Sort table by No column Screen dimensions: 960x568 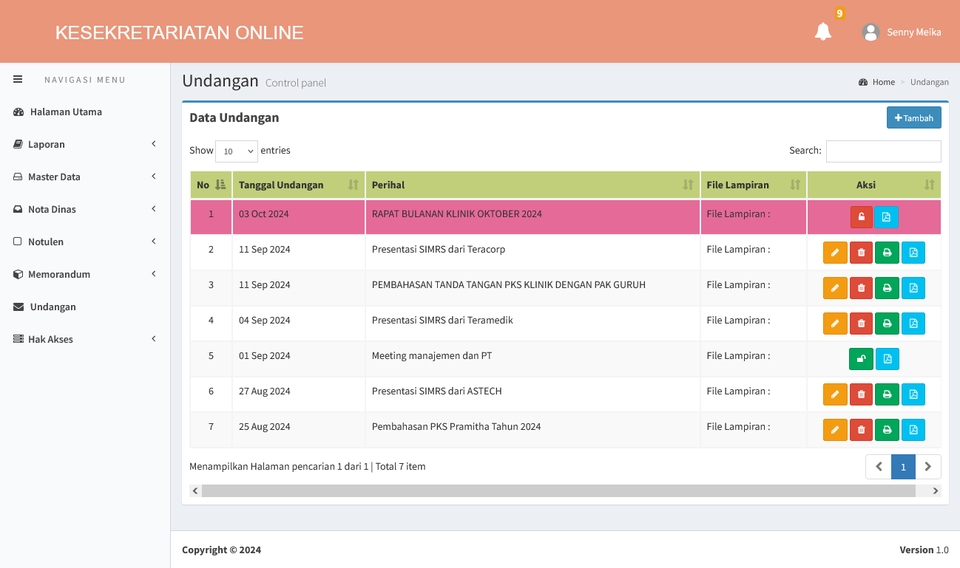pos(211,185)
